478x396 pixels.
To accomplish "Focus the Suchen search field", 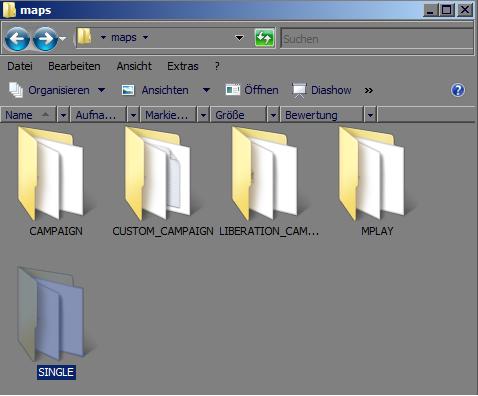I will pyautogui.click(x=377, y=39).
